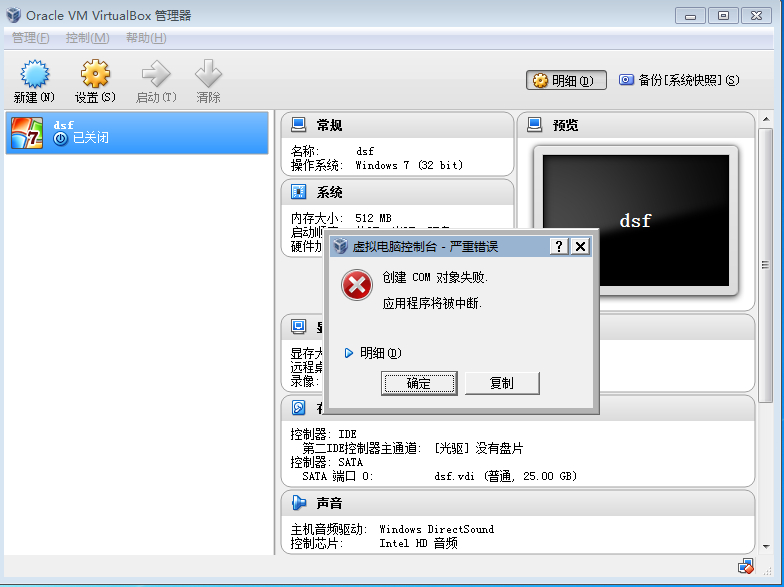Click the display section monitor icon
The width and height of the screenshot is (784, 587).
[x=298, y=326]
